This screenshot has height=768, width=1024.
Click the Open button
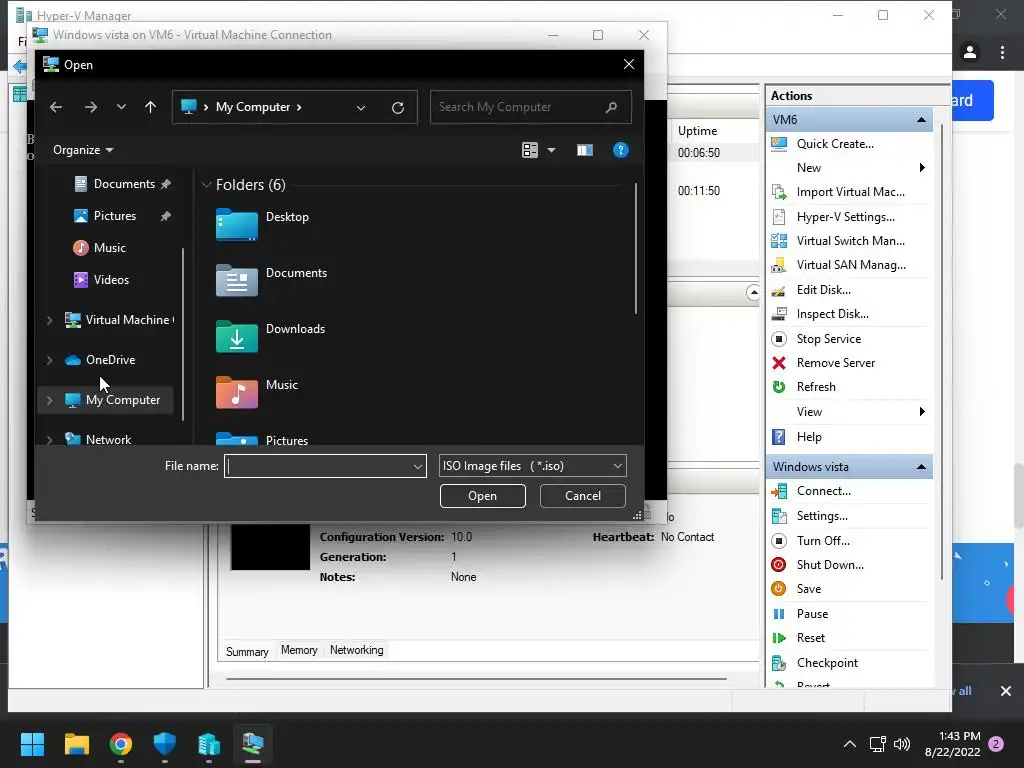point(483,496)
